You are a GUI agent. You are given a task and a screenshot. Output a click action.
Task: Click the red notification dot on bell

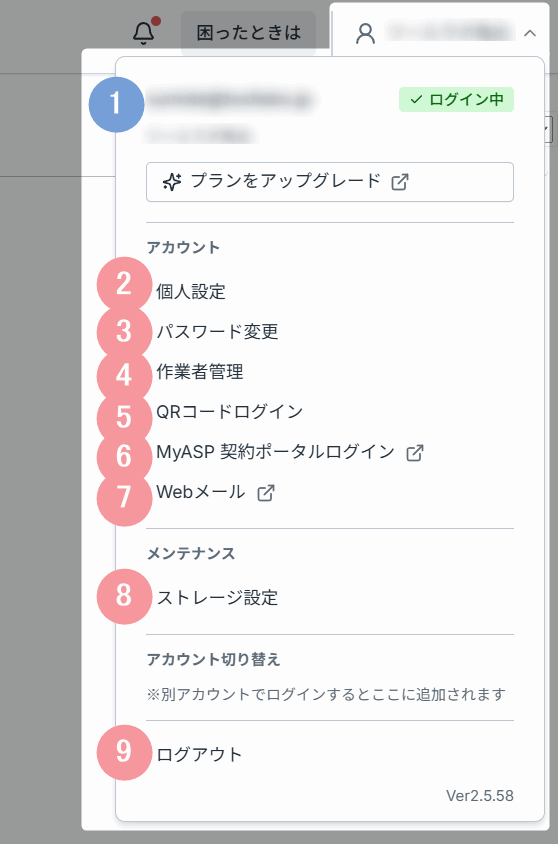[x=156, y=22]
